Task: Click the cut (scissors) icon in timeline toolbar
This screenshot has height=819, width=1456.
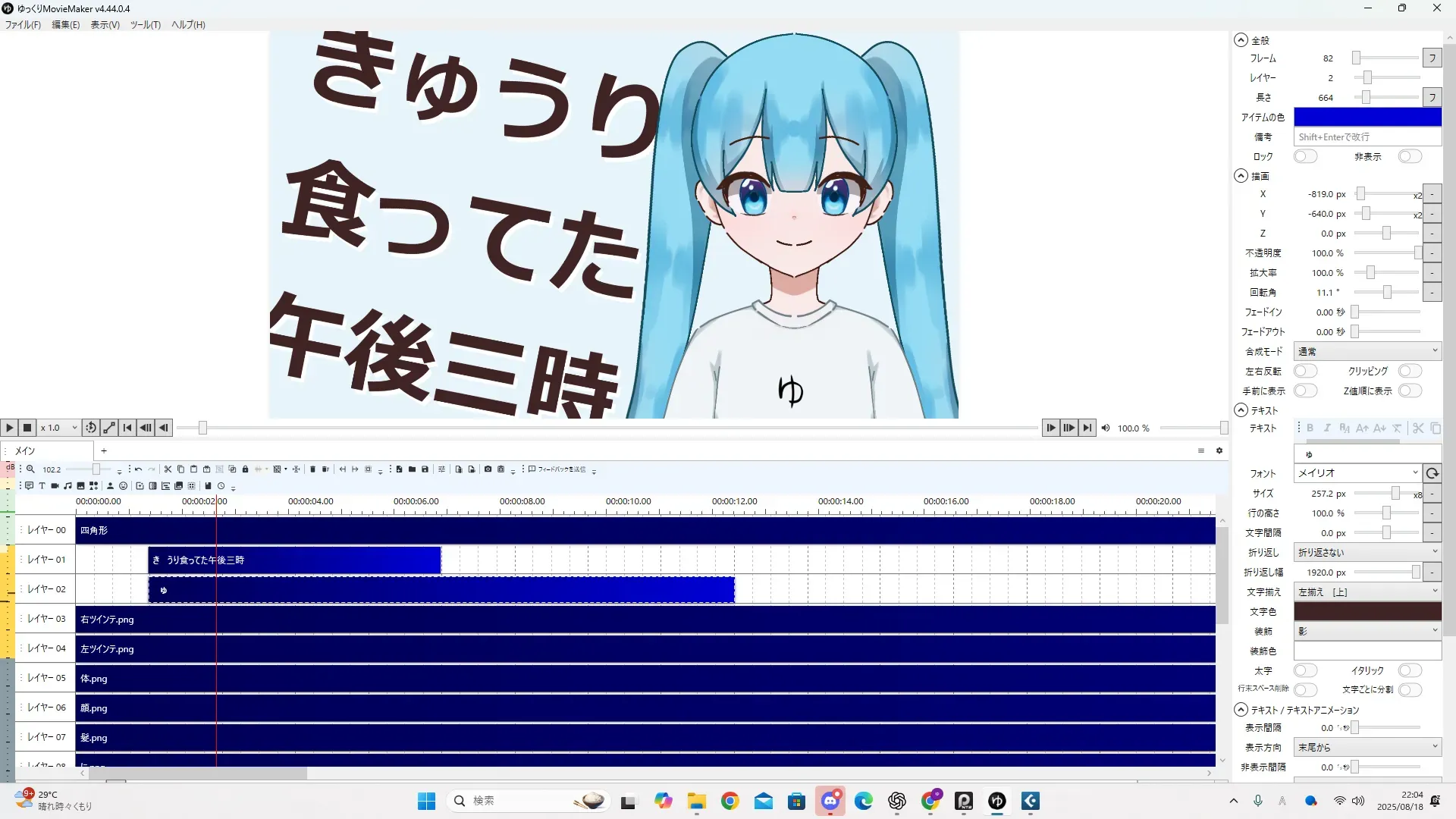Action: [168, 469]
